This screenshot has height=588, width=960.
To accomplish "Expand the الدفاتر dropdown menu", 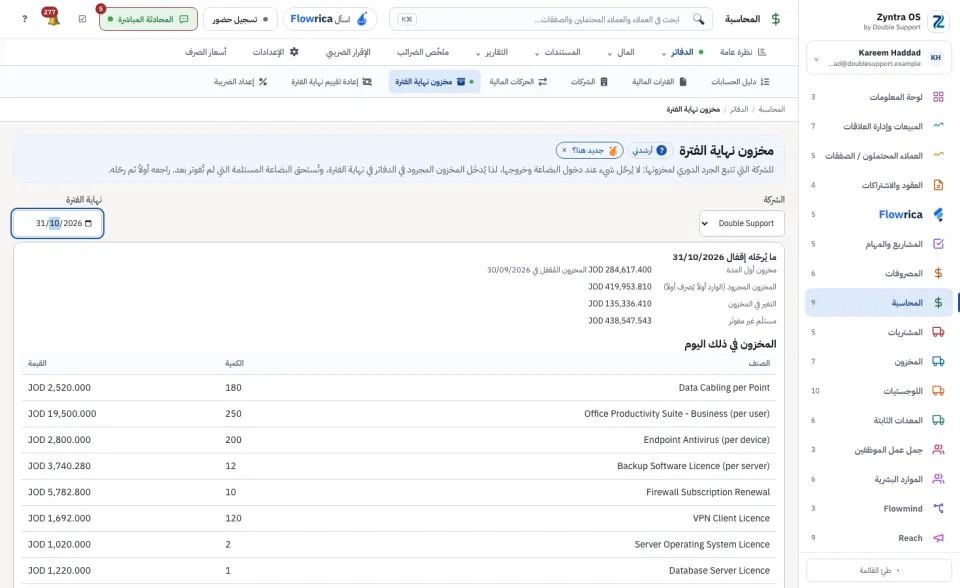I will (x=683, y=52).
